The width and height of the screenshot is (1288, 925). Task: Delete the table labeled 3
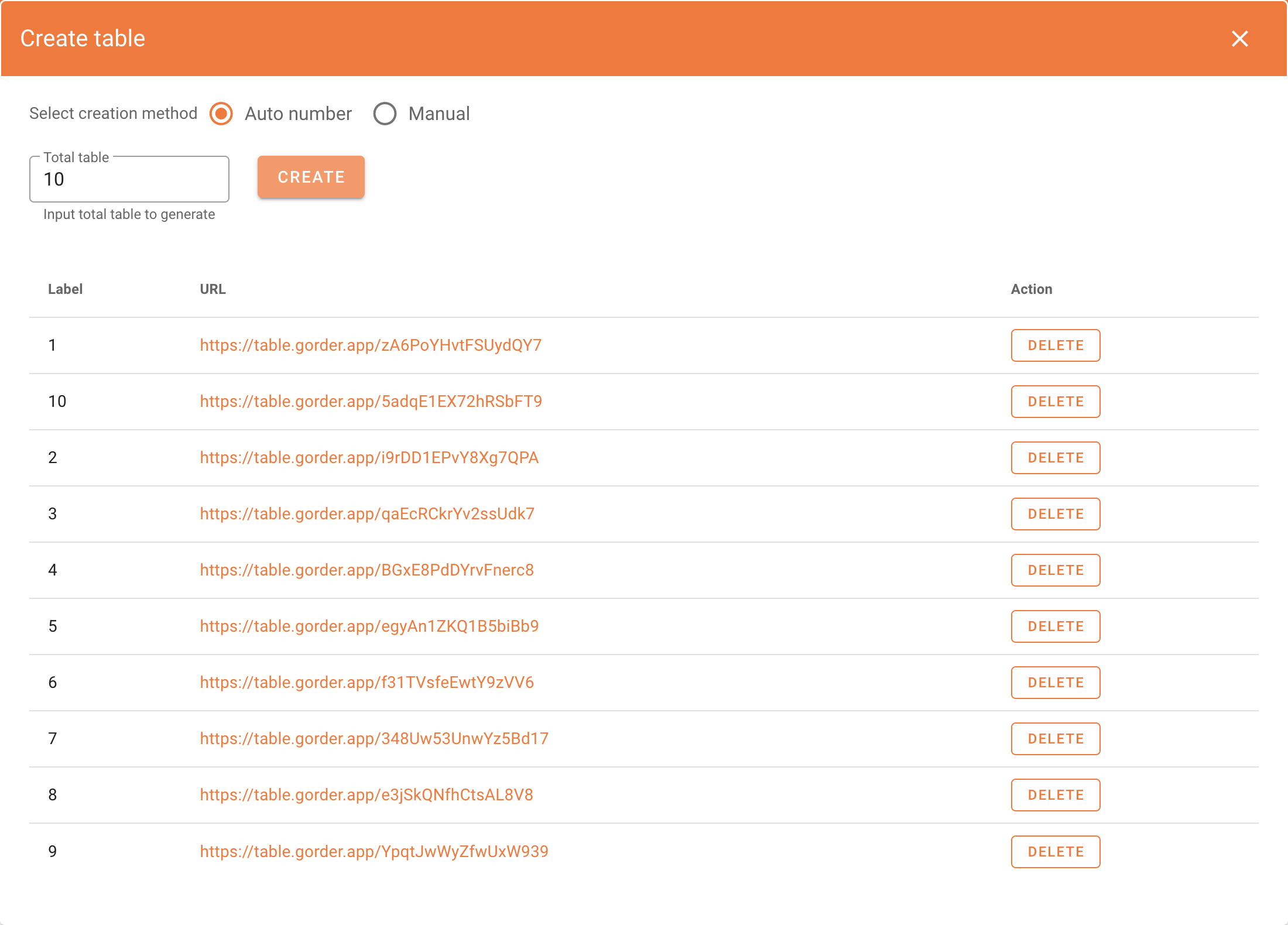point(1056,514)
